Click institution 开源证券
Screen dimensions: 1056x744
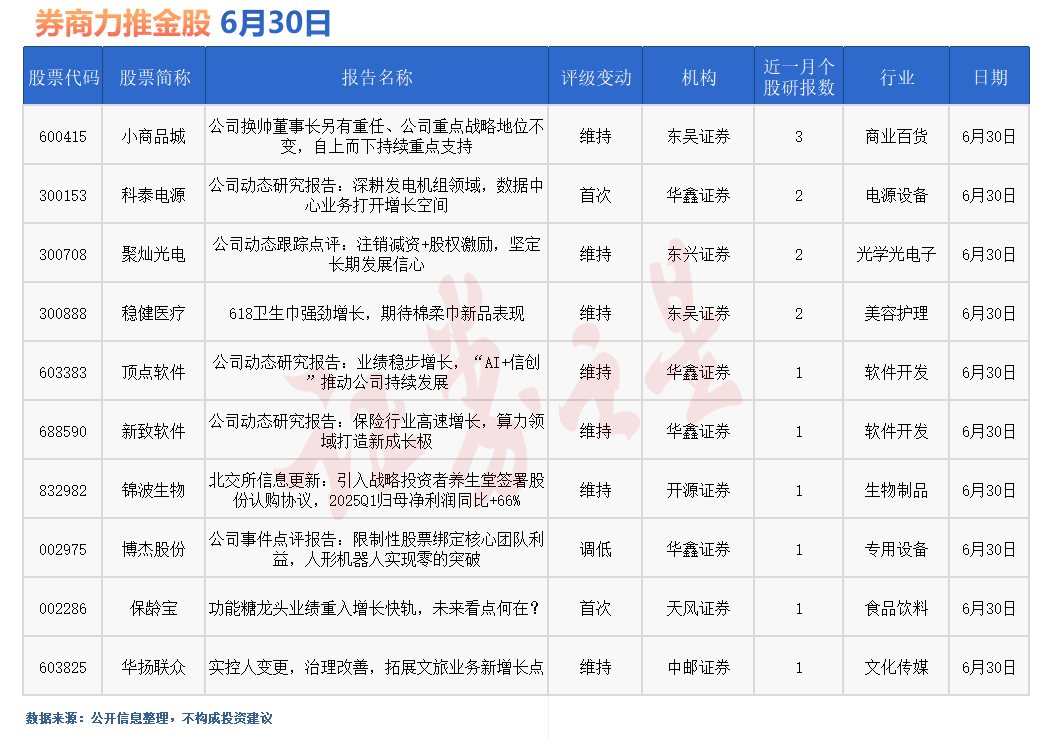[x=698, y=491]
